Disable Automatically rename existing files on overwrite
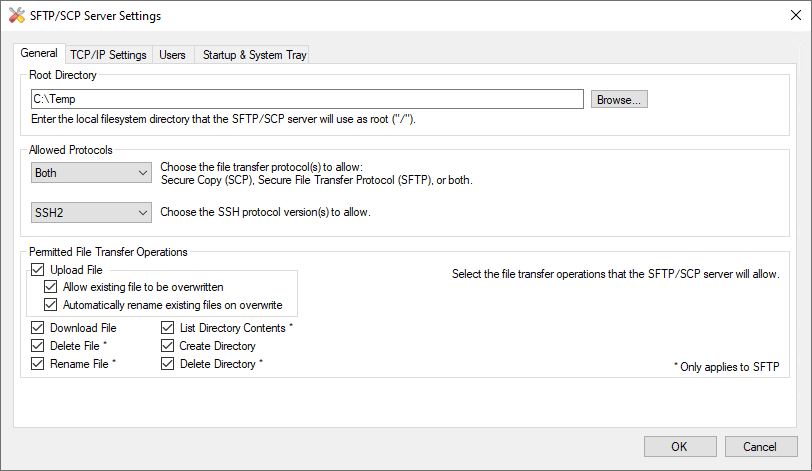This screenshot has height=471, width=812. click(x=51, y=305)
